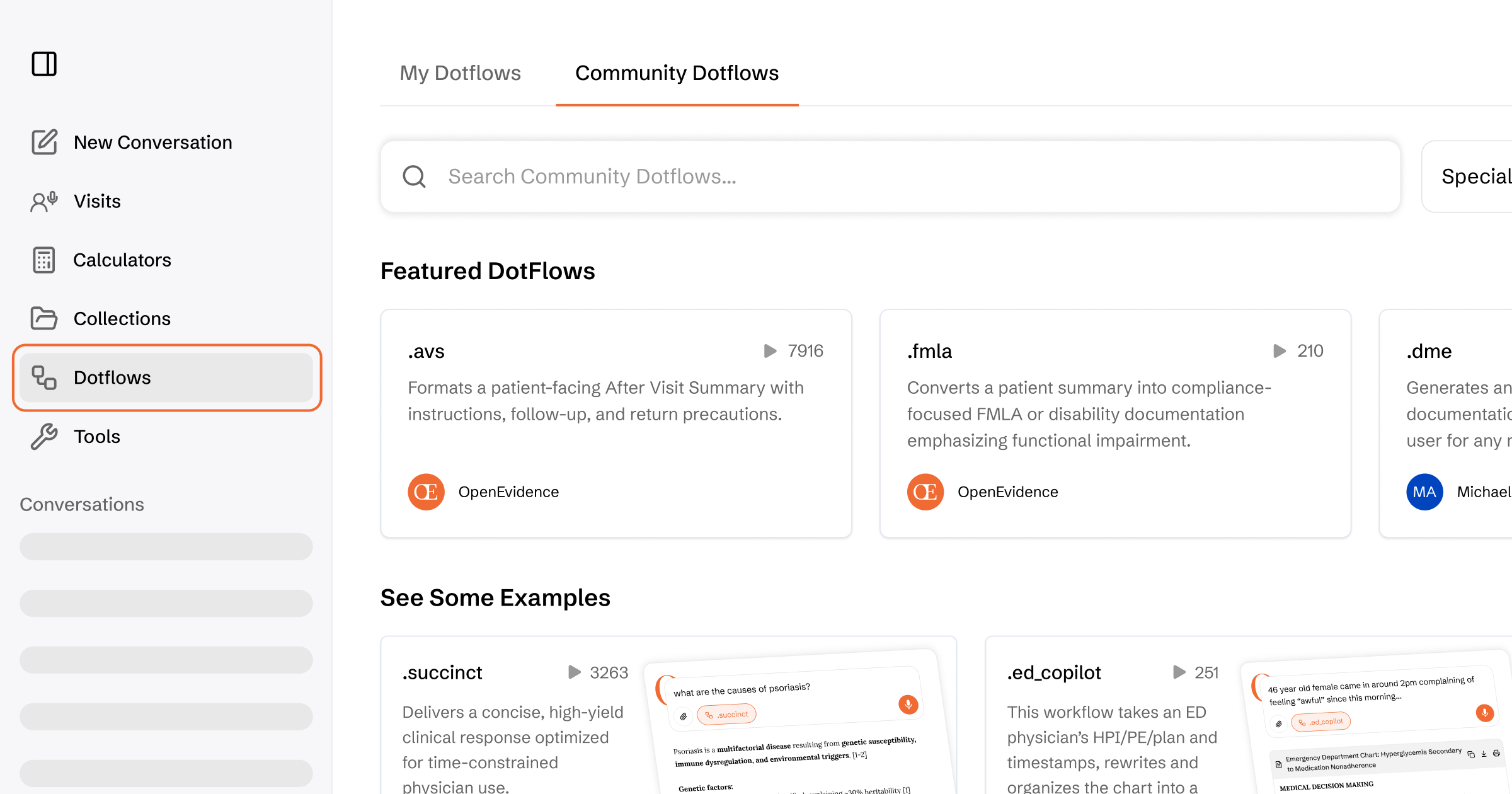
Task: Click the microphone icon in psoriasis preview
Action: [x=908, y=704]
